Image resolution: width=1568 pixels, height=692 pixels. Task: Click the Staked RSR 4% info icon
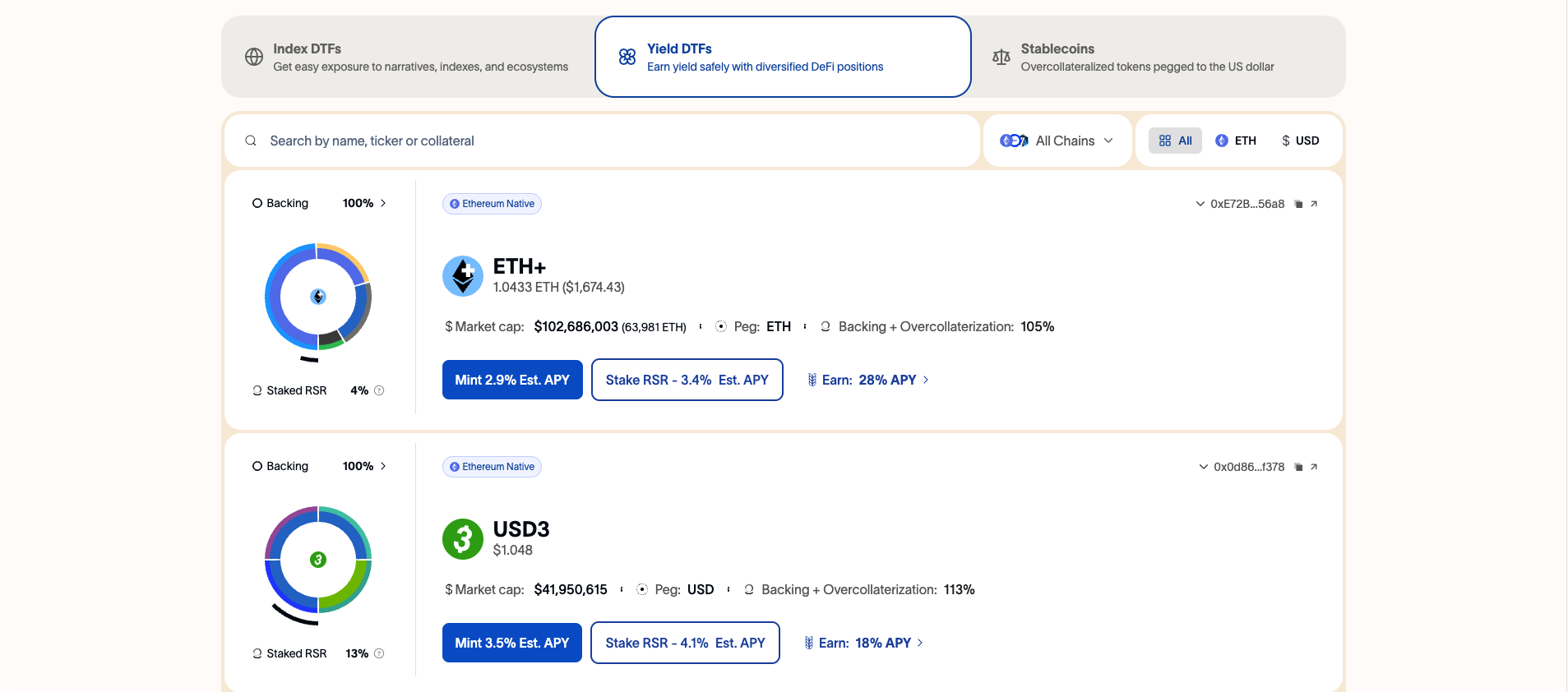pyautogui.click(x=379, y=390)
